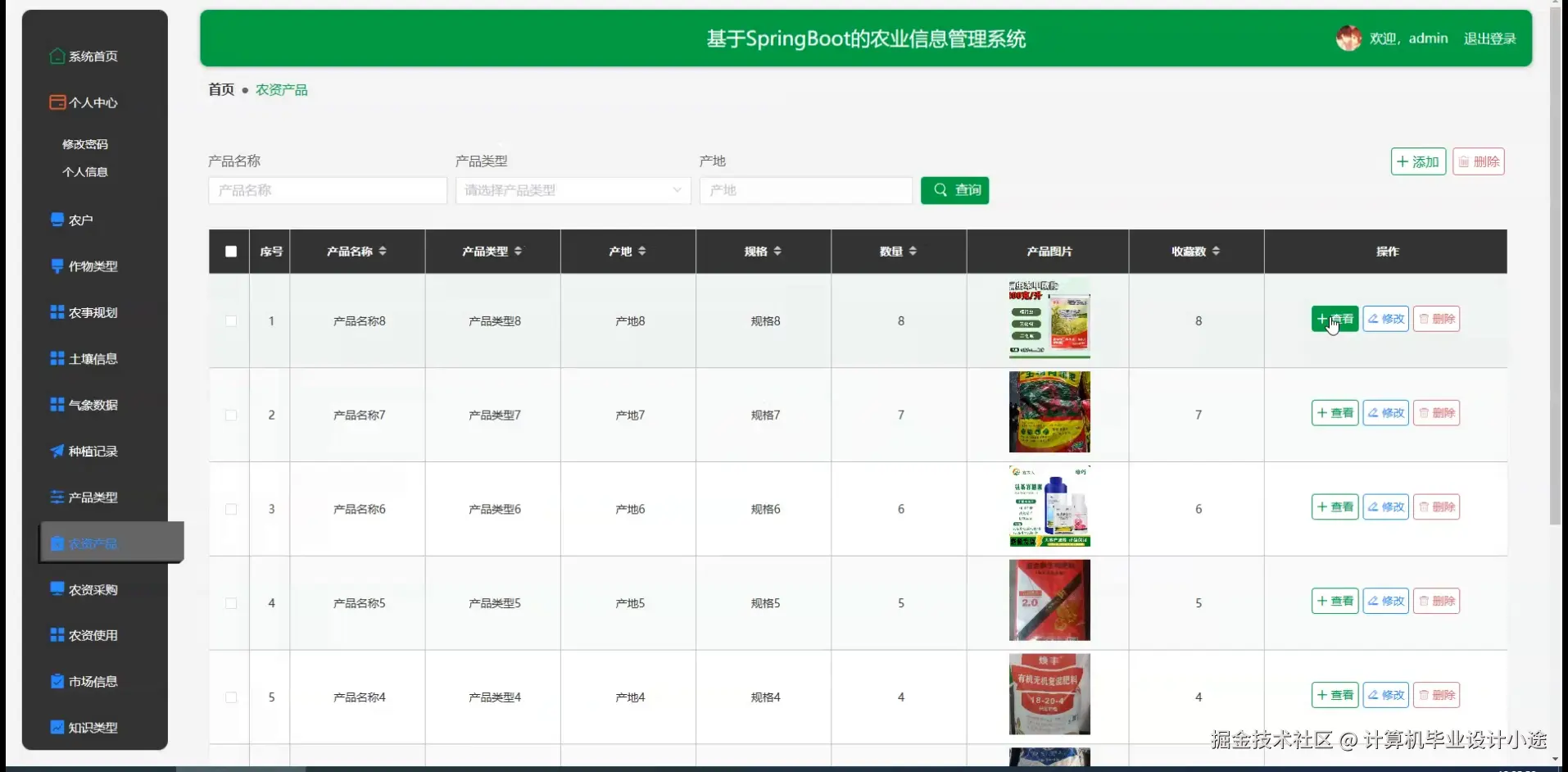This screenshot has width=1568, height=772.
Task: Open 土壤信息 grid icon
Action: 57,358
